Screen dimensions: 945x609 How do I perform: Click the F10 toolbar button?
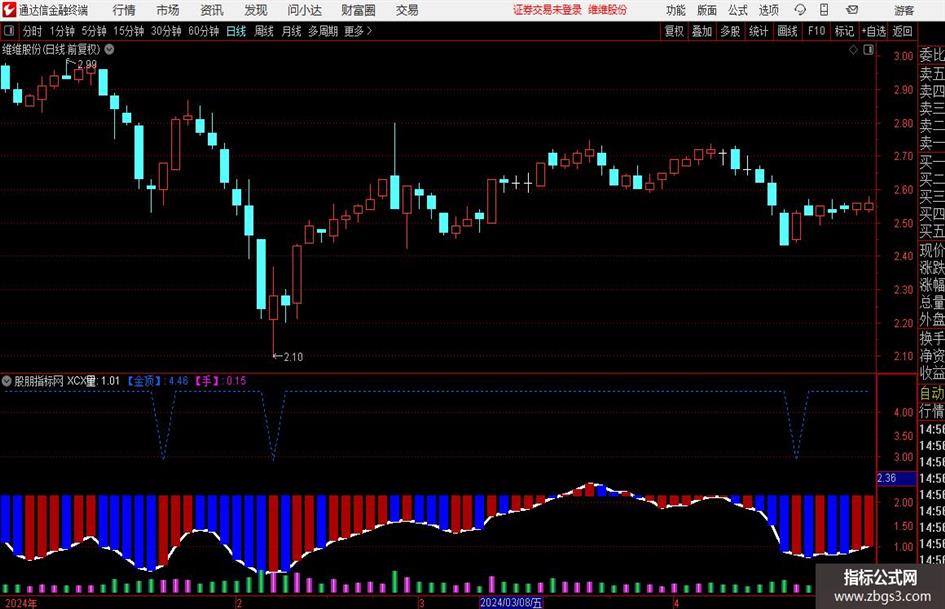816,31
